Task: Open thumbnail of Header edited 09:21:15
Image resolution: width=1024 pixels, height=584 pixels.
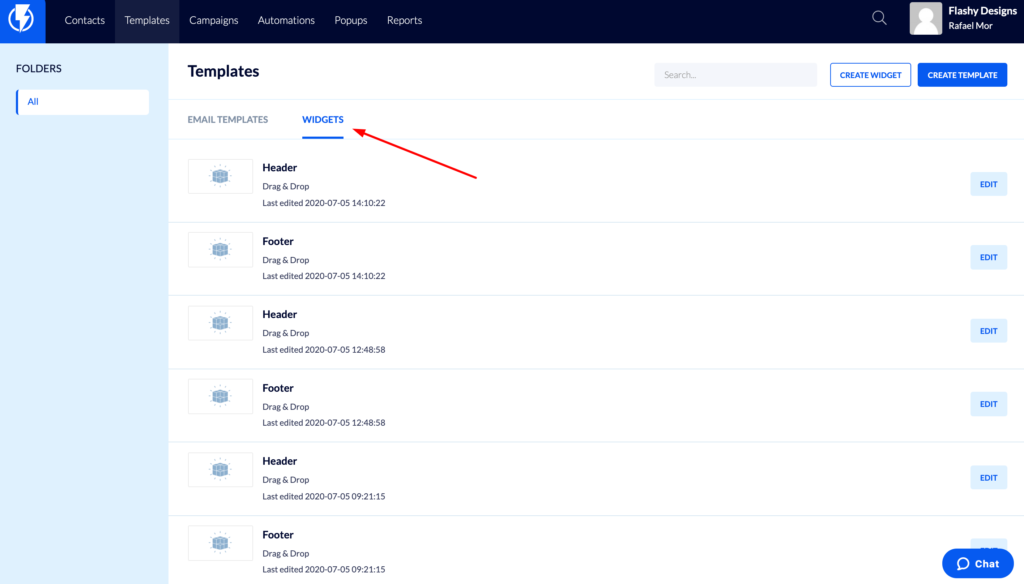Action: pos(220,470)
